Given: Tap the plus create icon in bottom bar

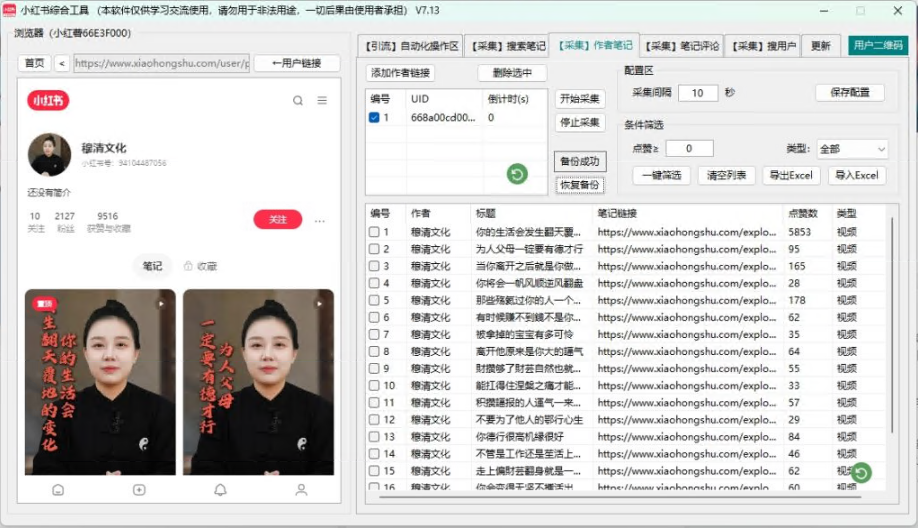Looking at the screenshot, I should coord(139,490).
